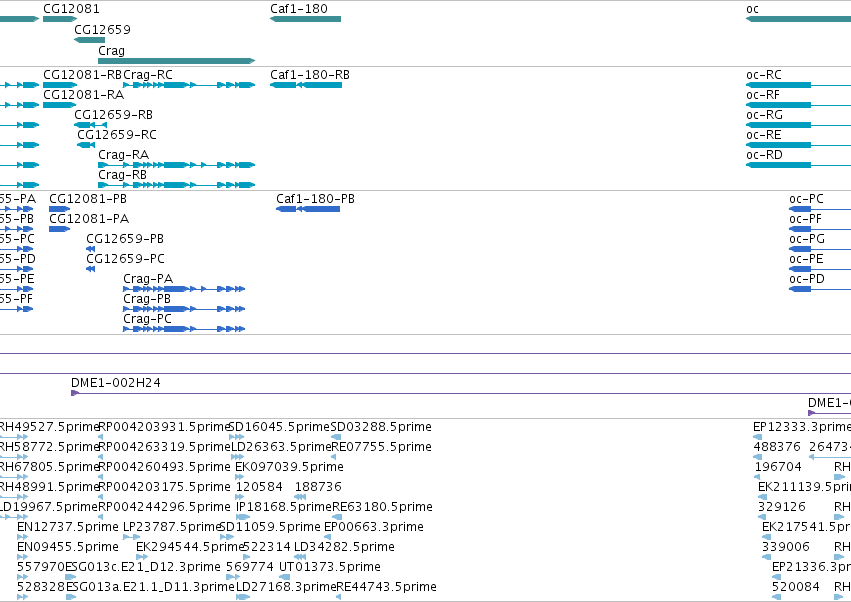
Task: Click the LD34282.5prime EST
Action: pyautogui.click(x=300, y=557)
